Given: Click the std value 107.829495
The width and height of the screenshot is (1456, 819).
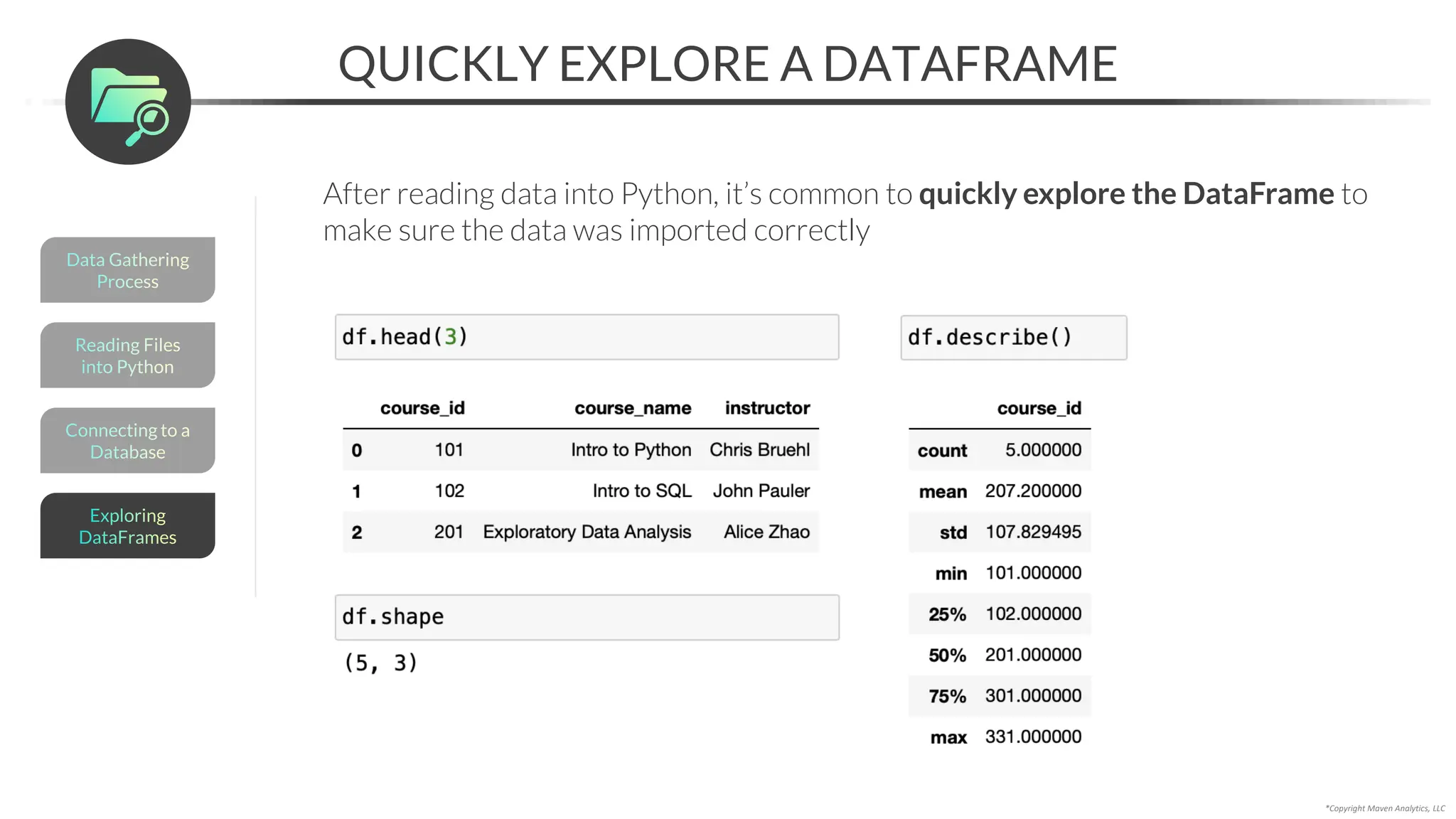Looking at the screenshot, I should (1033, 532).
